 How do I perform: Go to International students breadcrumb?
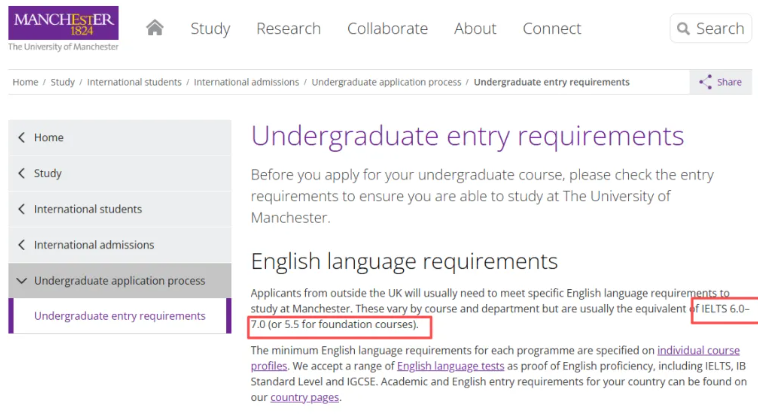[x=134, y=82]
